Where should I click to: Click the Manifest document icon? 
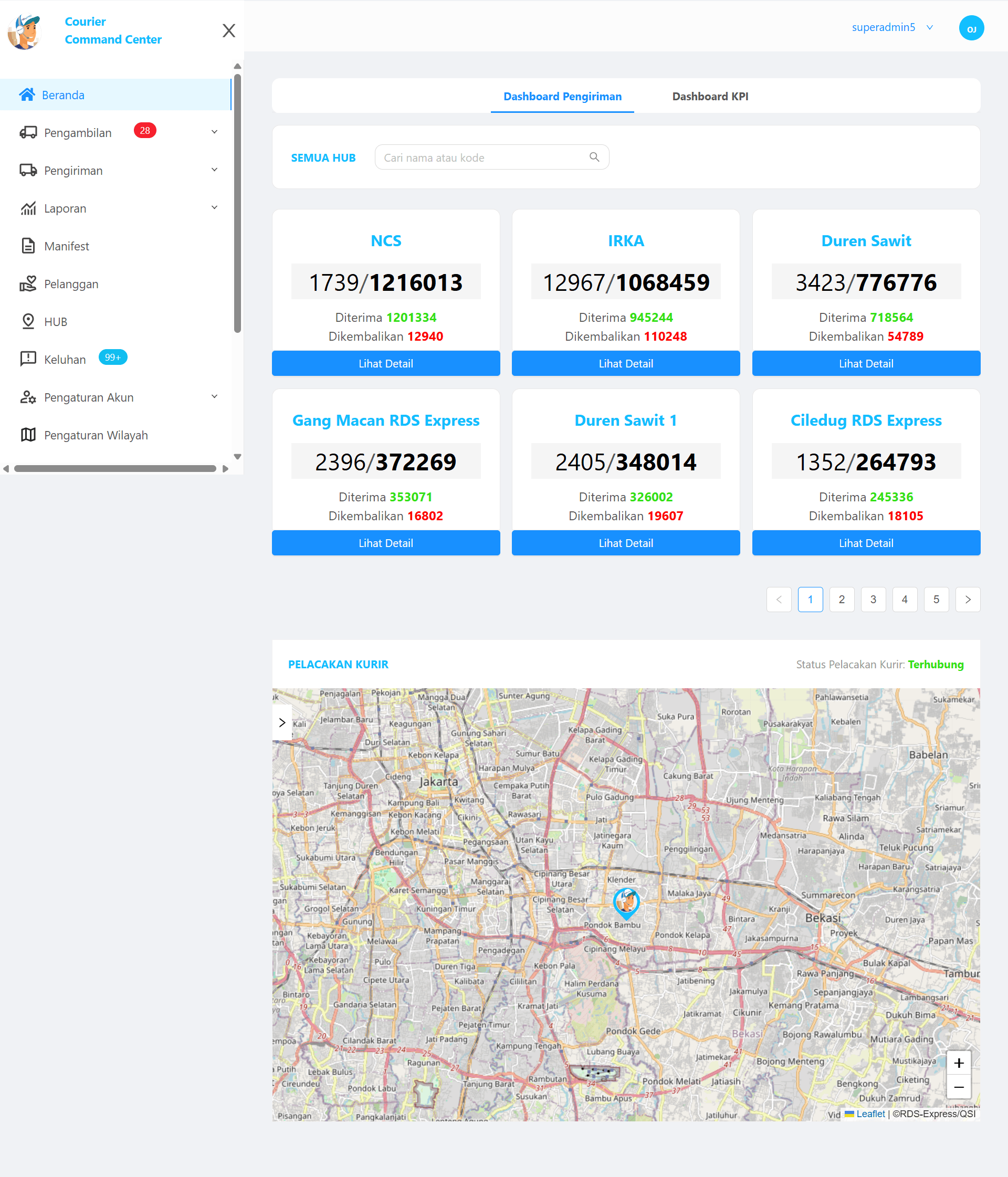[x=28, y=246]
